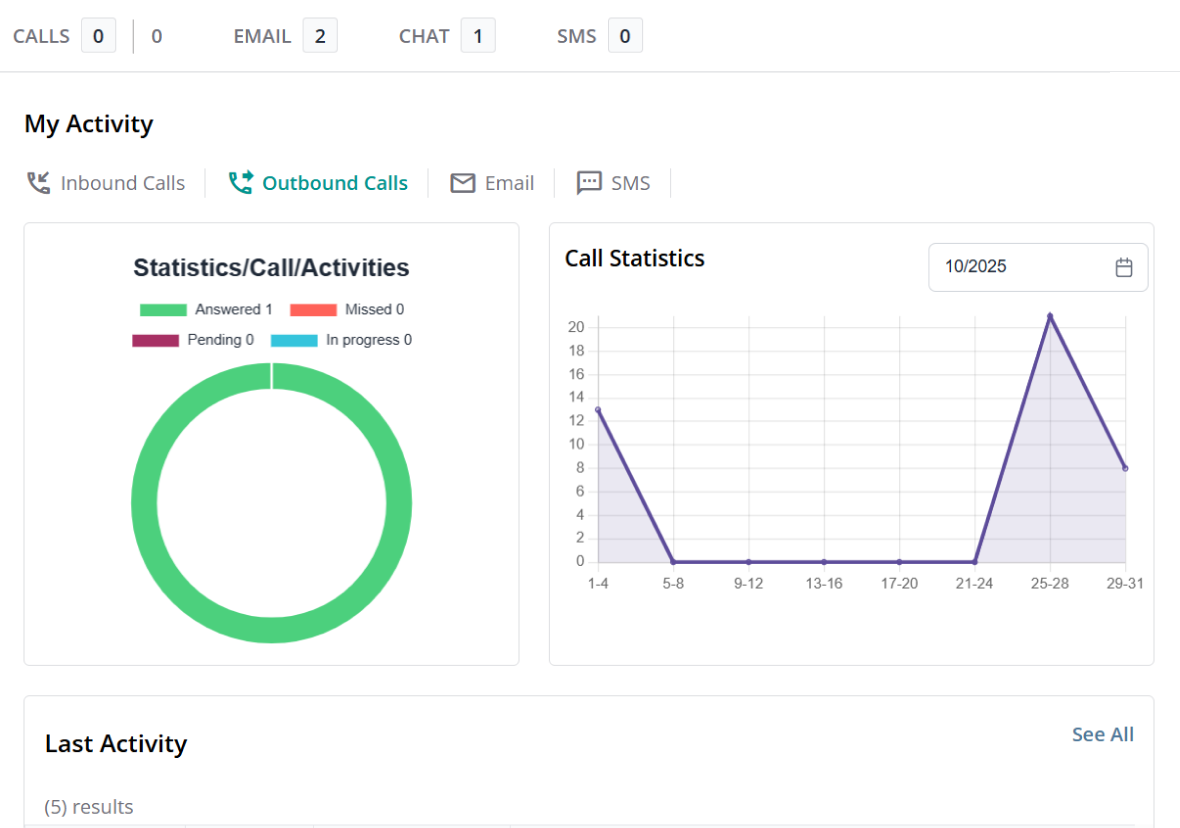1180x828 pixels.
Task: Click the In progress blue color swatch
Action: click(x=294, y=340)
